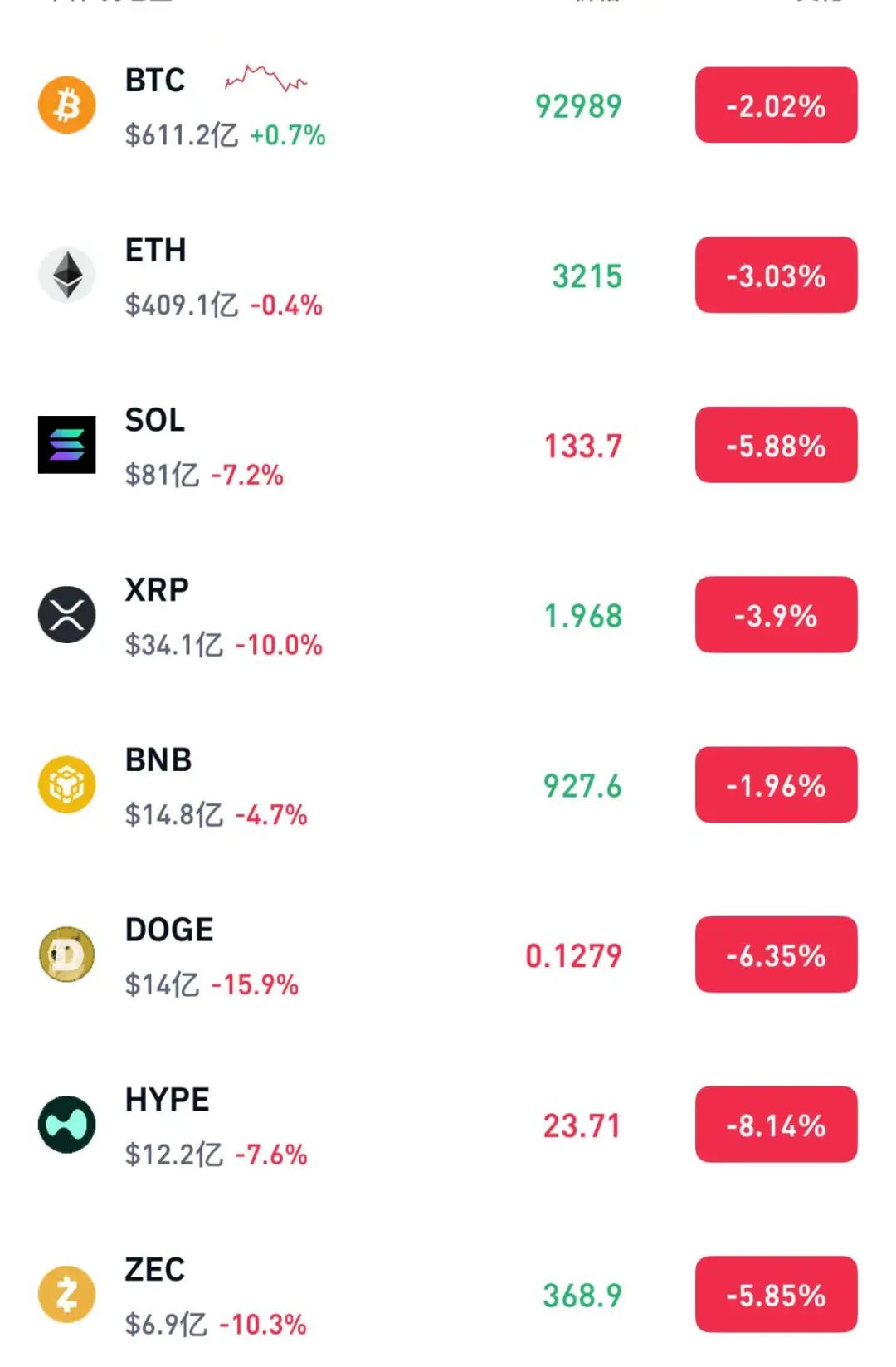Tap the SOL -5.88% change button
This screenshot has width=896, height=1367.
(776, 445)
